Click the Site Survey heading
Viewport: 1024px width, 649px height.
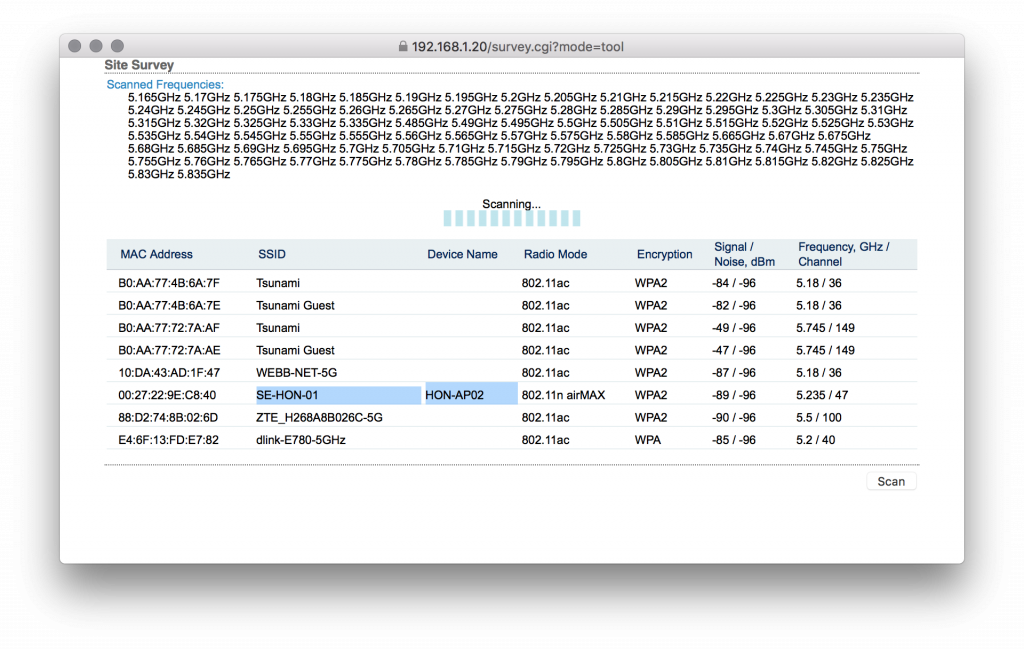pyautogui.click(x=139, y=65)
